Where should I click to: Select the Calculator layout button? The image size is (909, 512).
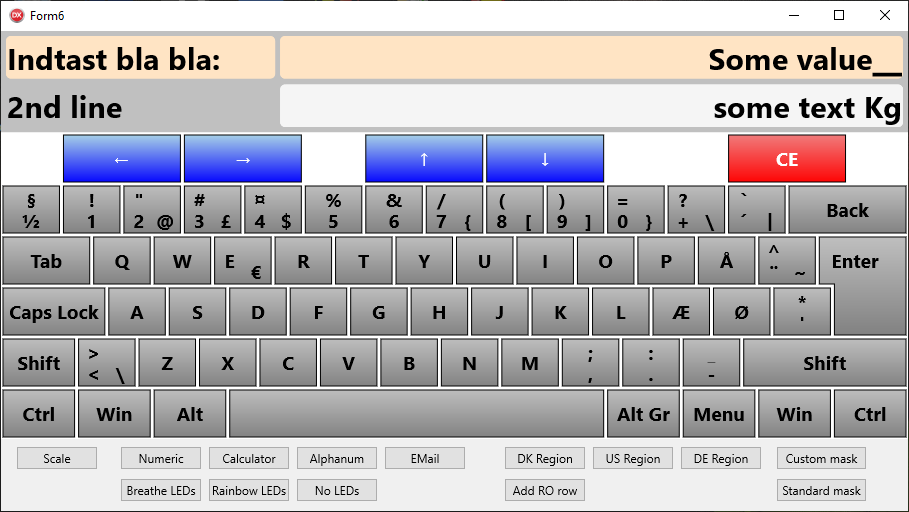click(x=249, y=458)
